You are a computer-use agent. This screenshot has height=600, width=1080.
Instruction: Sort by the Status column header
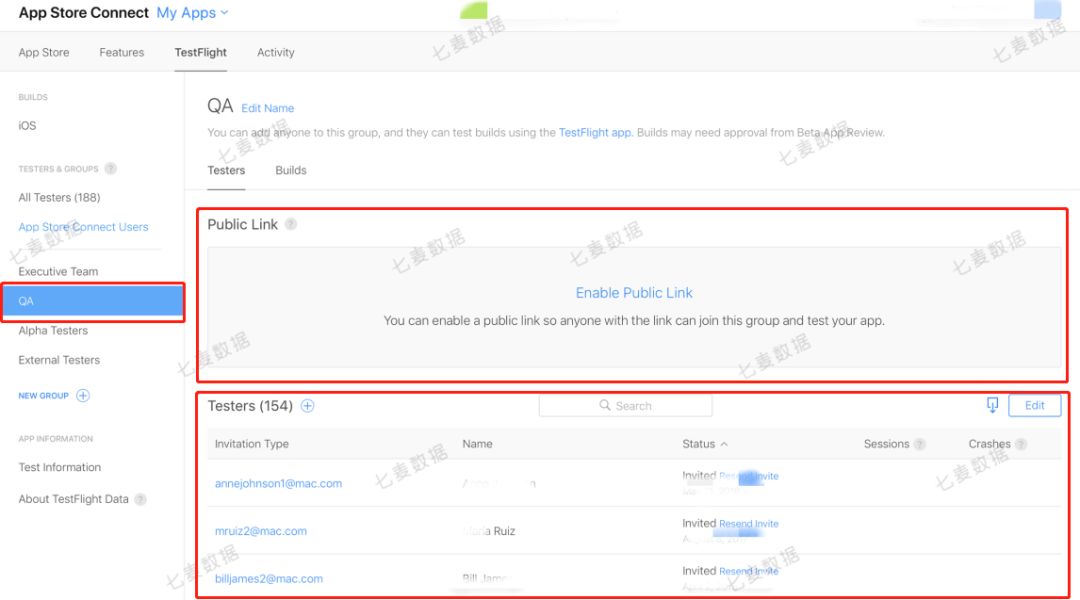coord(705,444)
